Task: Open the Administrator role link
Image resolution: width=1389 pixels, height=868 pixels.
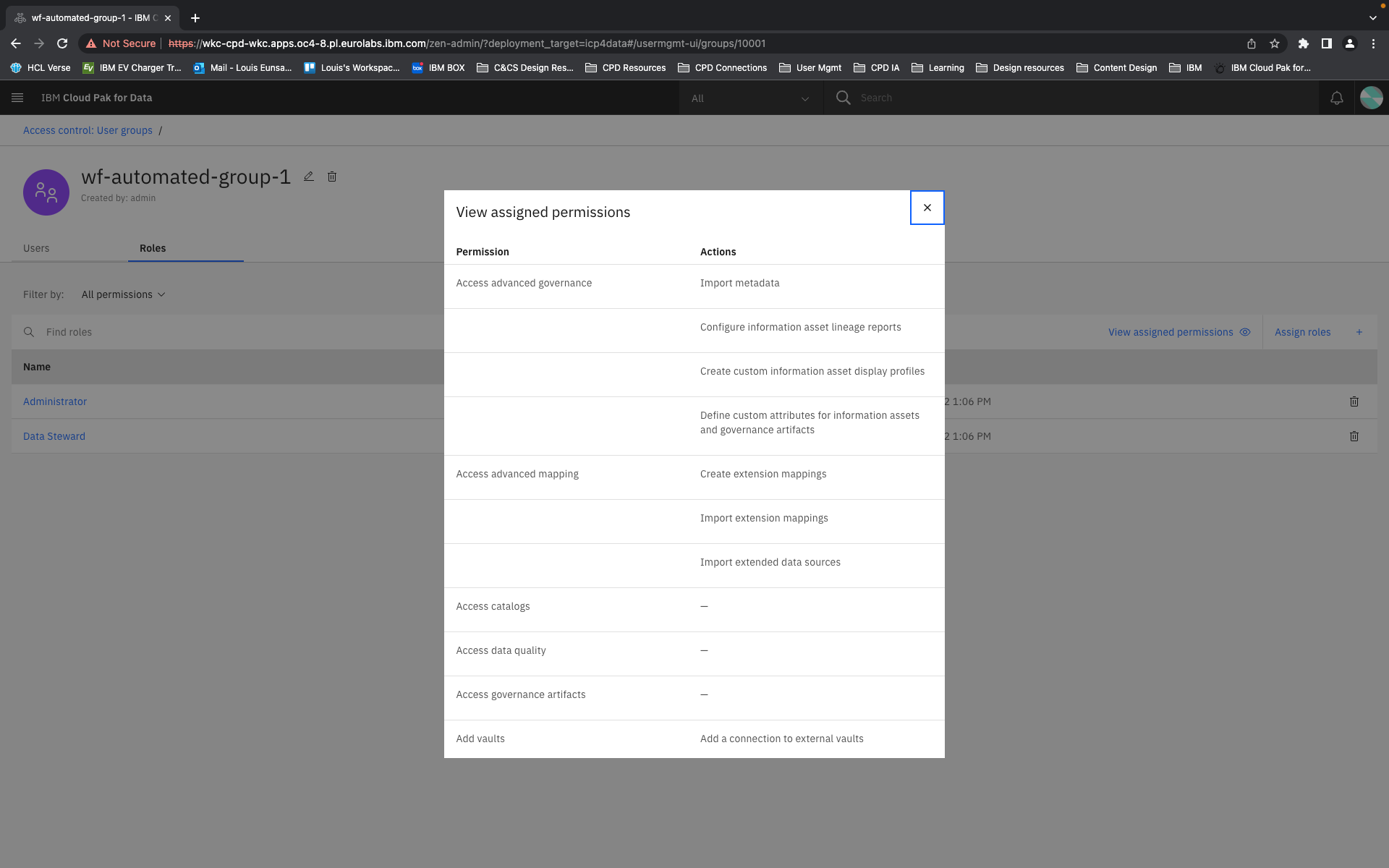Action: point(55,401)
